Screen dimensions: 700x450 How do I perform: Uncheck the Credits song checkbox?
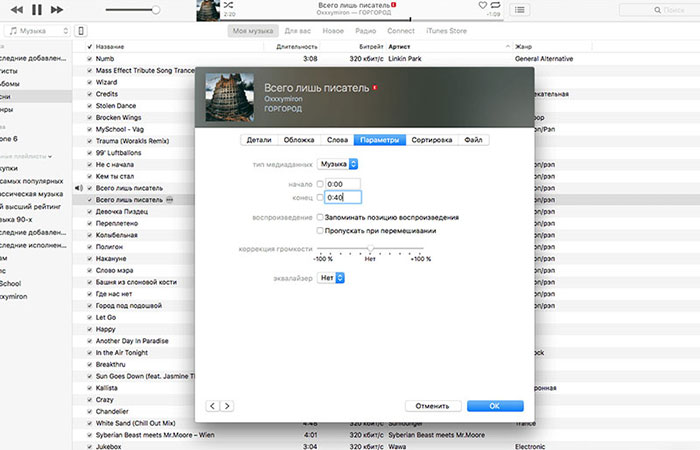[x=90, y=94]
